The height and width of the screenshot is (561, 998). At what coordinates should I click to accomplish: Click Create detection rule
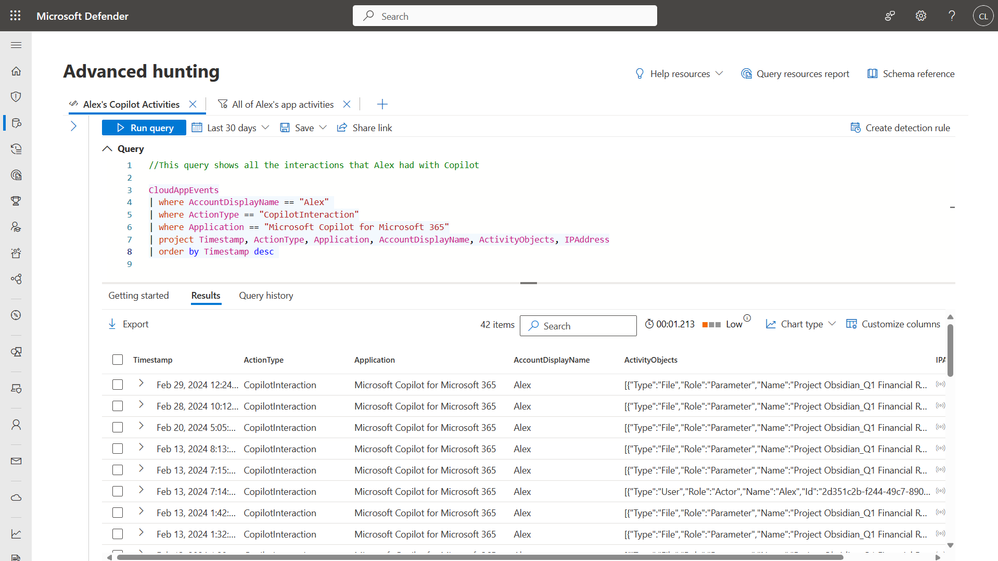(900, 128)
